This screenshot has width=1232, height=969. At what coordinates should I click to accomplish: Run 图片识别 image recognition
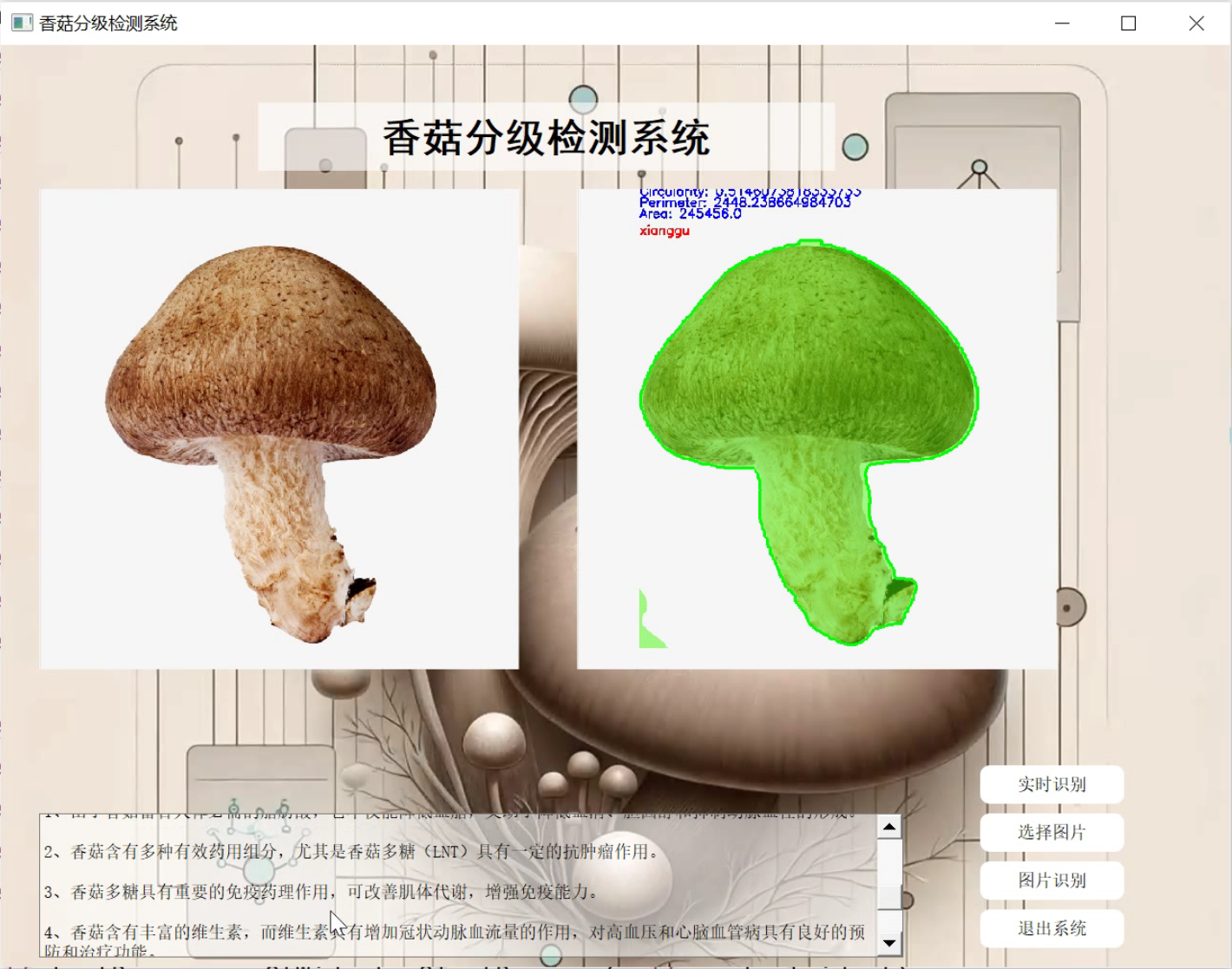[x=1052, y=881]
